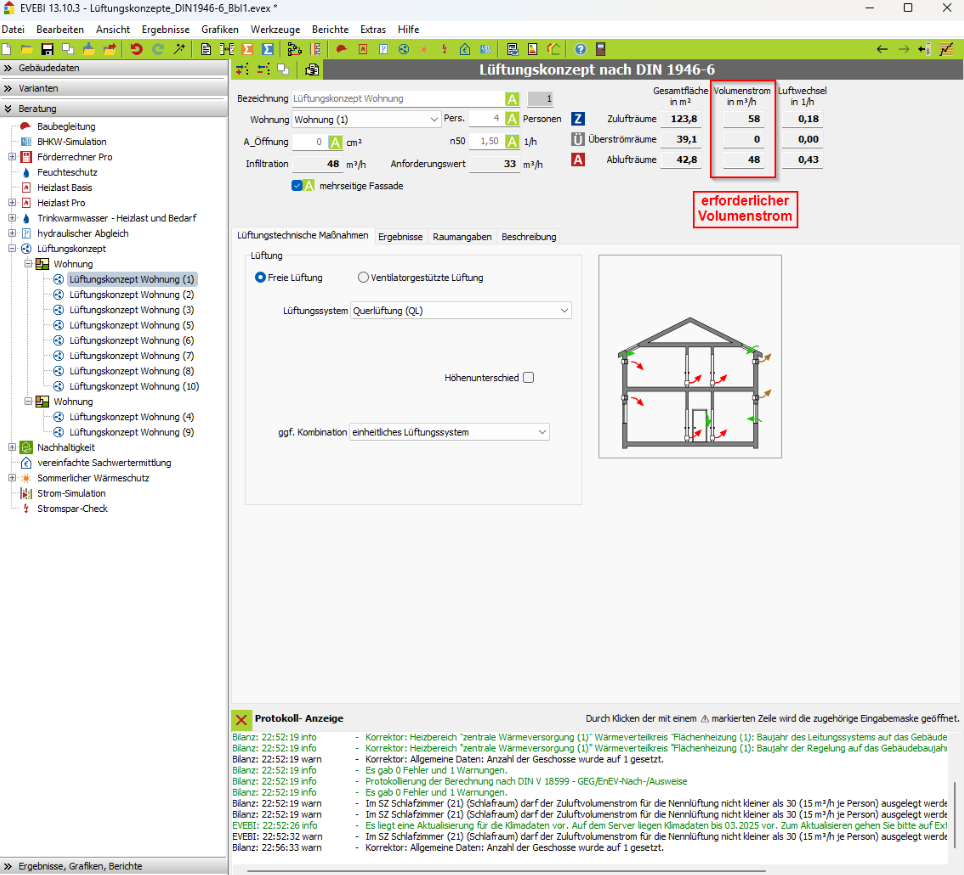Switch to the Raumangaben tab
Viewport: 964px width, 875px height.
[x=463, y=237]
